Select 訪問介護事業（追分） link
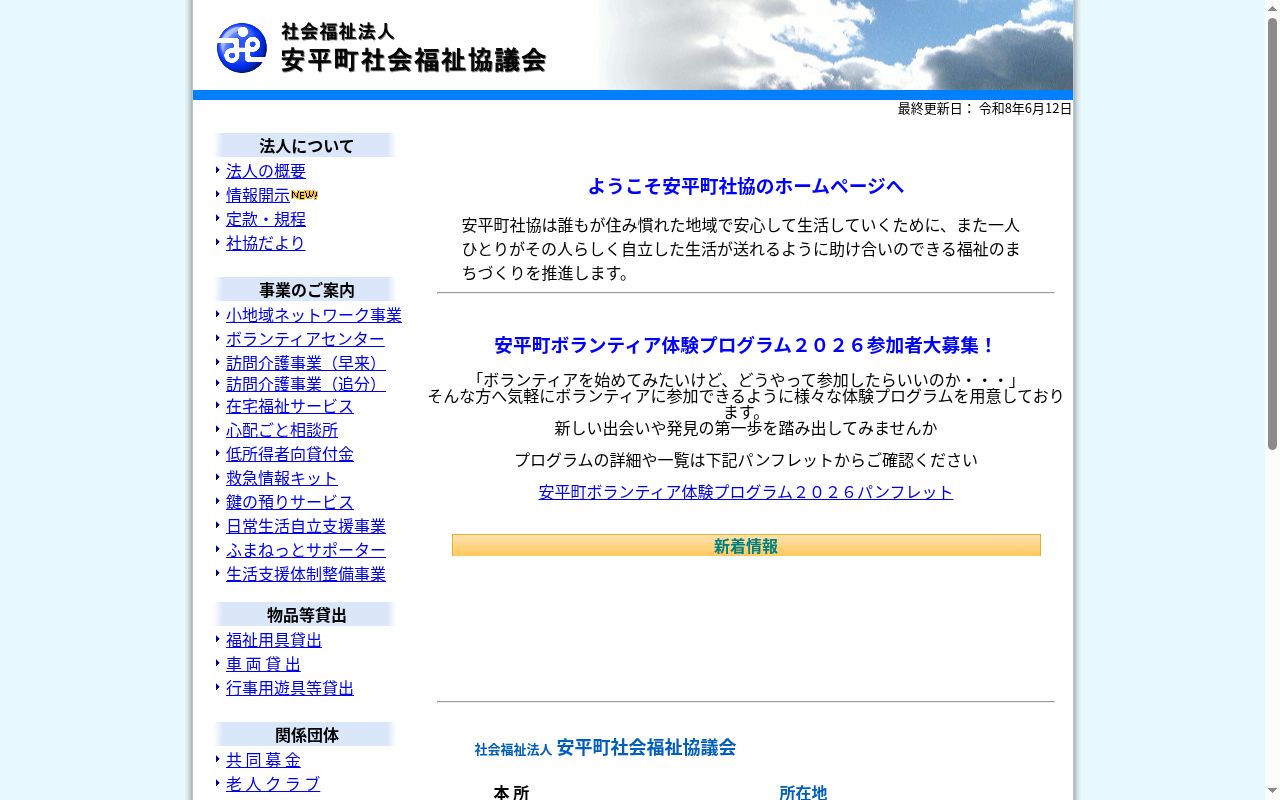1280x800 pixels. 306,384
